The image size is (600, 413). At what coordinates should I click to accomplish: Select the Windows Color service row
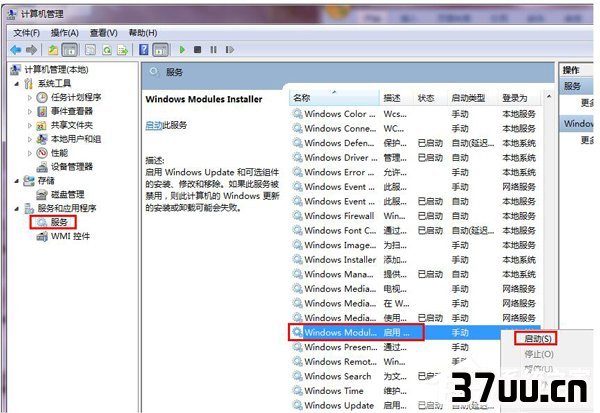click(415, 114)
